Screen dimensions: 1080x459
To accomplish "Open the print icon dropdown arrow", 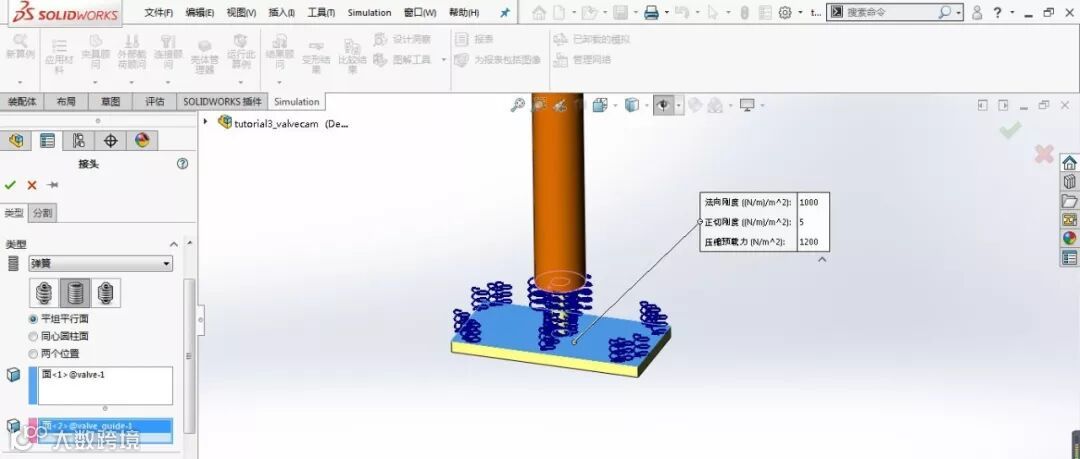I will point(667,12).
